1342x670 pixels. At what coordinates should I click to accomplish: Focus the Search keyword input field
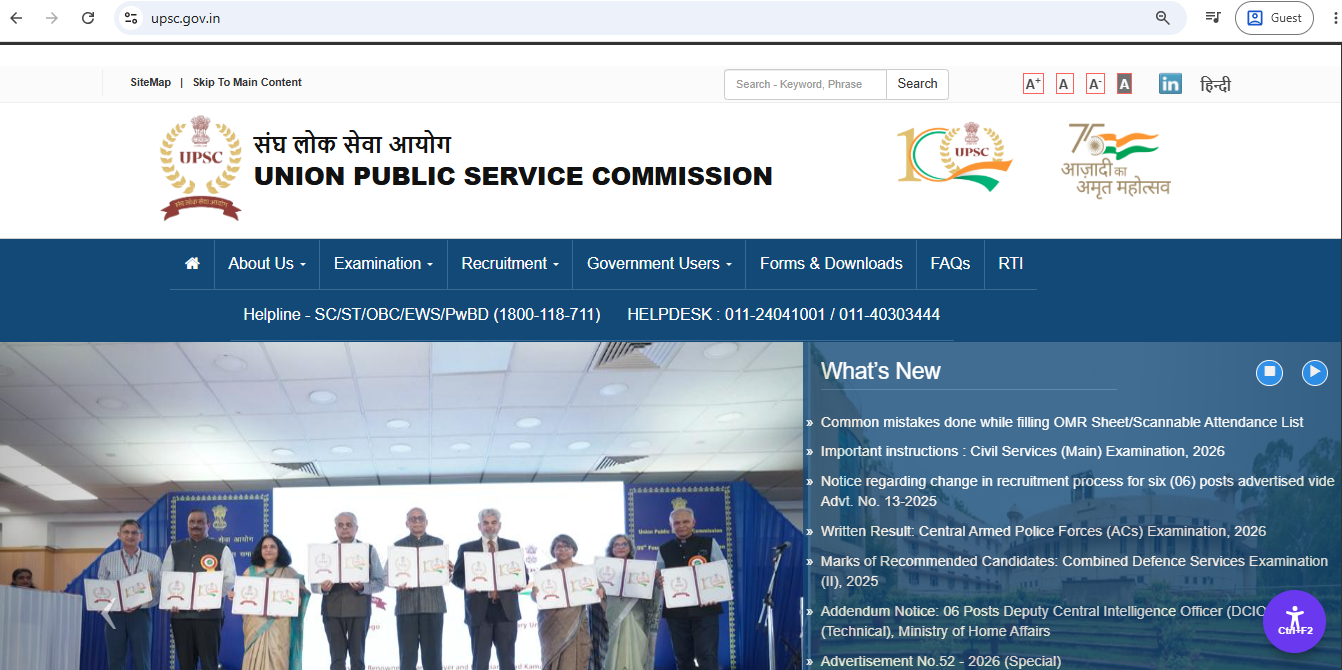[805, 84]
